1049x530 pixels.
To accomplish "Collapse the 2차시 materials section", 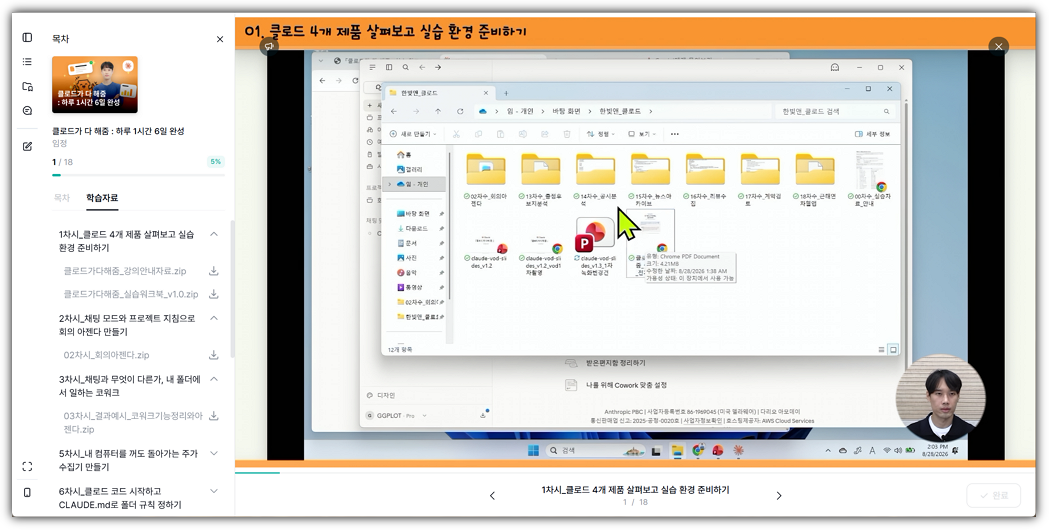I will point(214,318).
